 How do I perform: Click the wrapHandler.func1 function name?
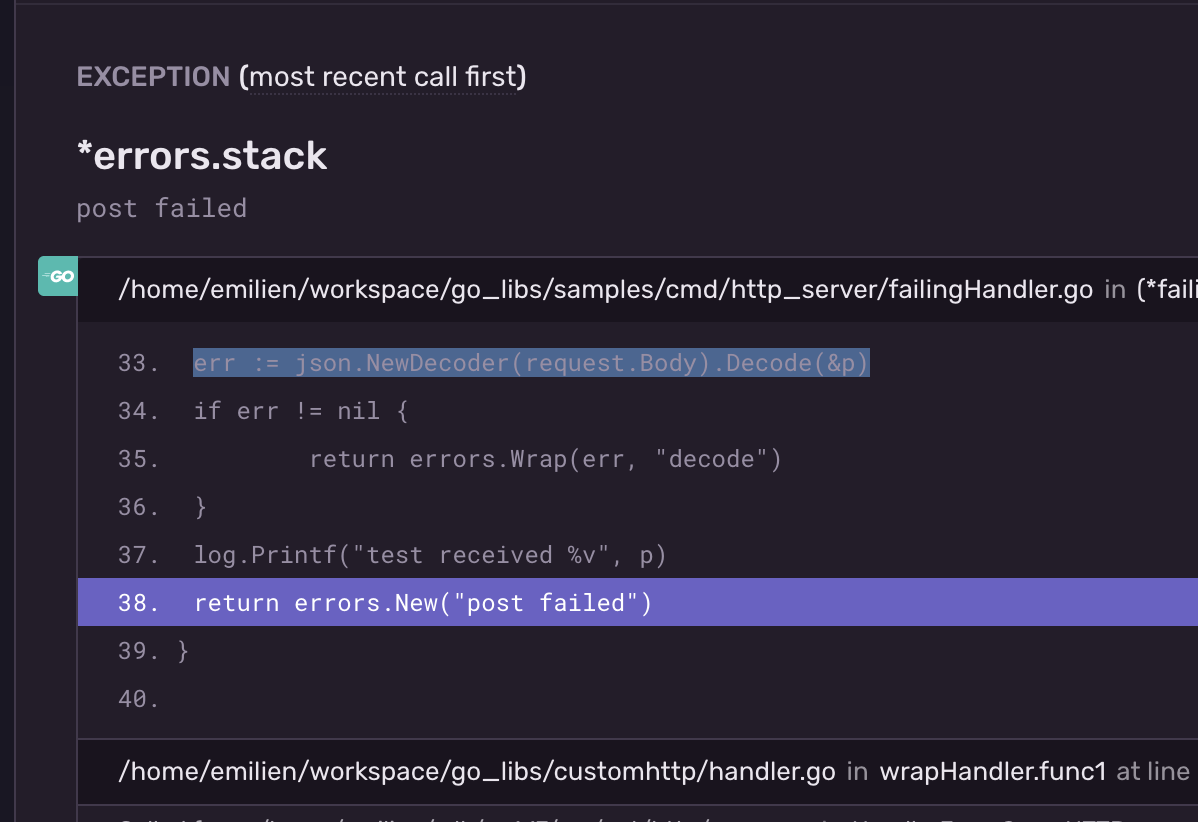coord(992,772)
